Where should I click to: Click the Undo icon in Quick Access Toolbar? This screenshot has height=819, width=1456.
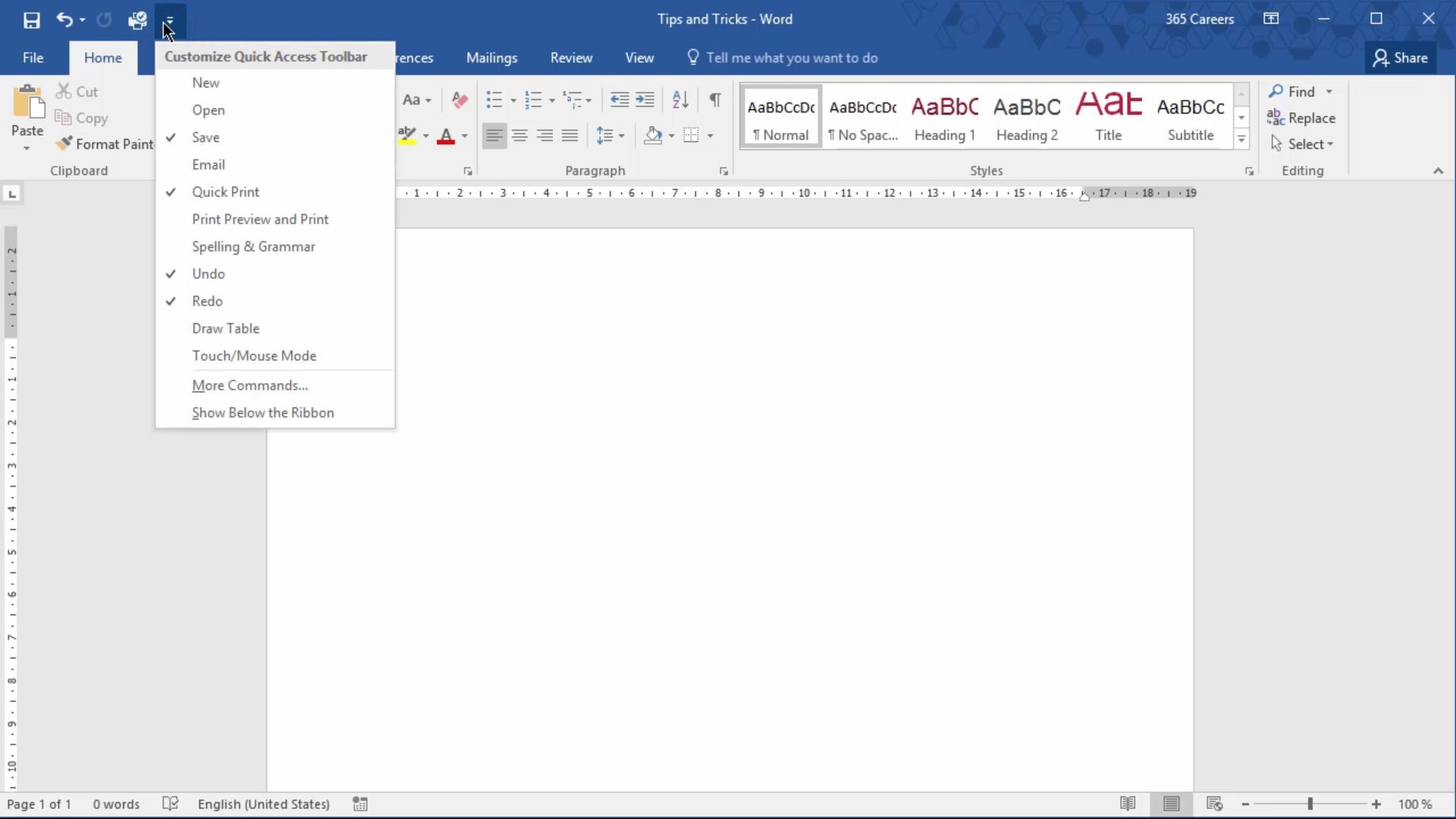63,19
